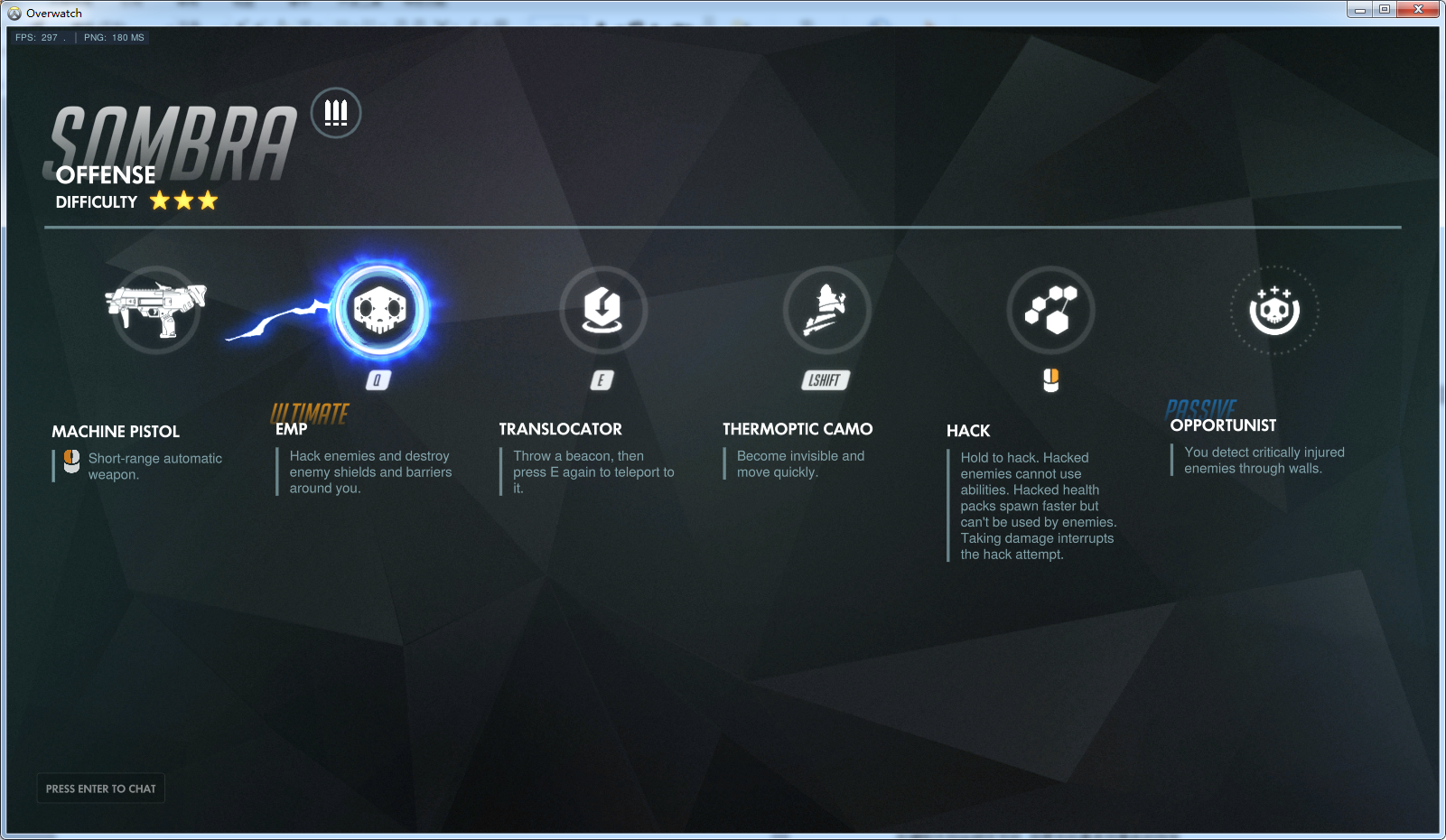The image size is (1446, 840).
Task: Click the E key binding badge
Action: click(602, 380)
